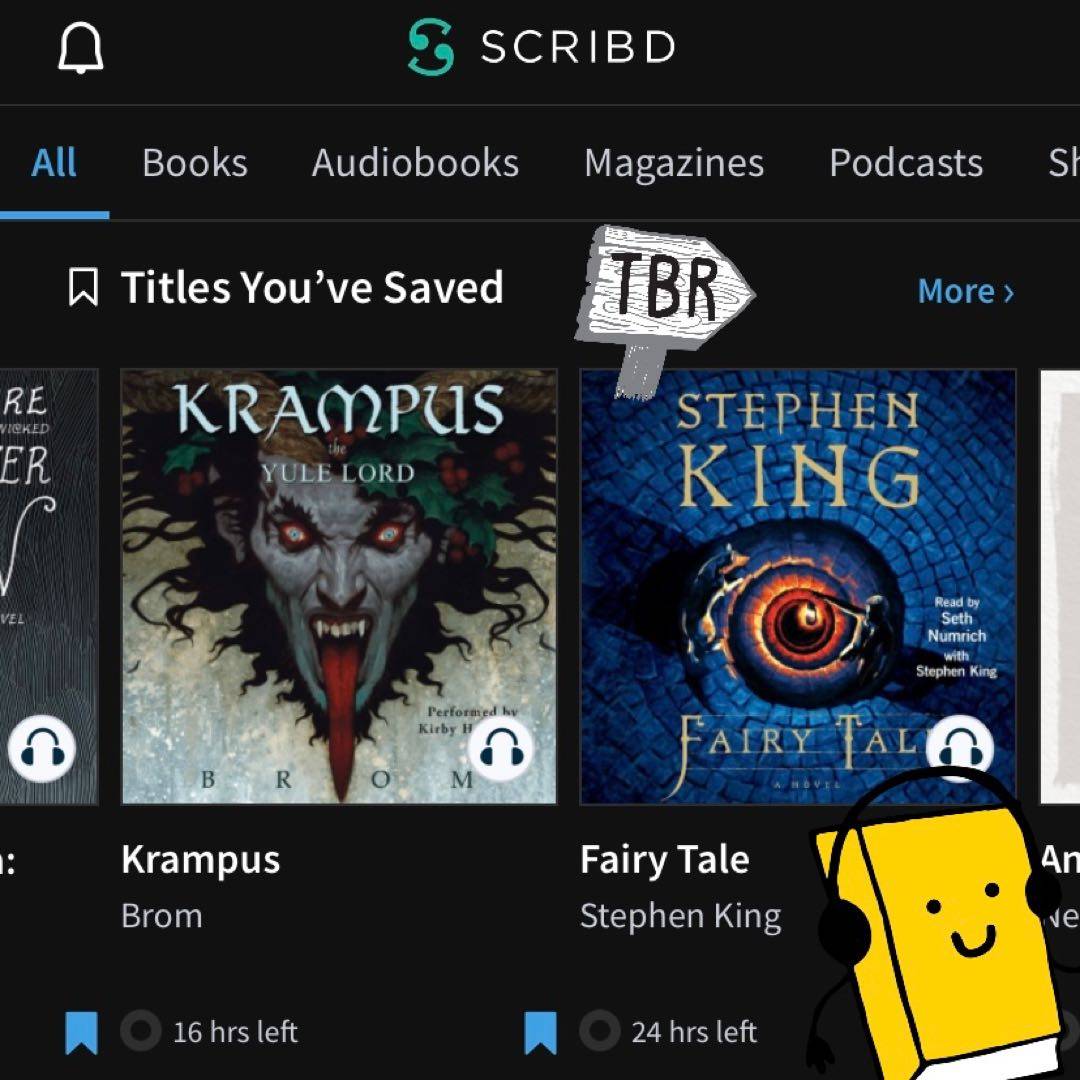Screen dimensions: 1080x1080
Task: Open the Stephen King author link
Action: click(681, 916)
